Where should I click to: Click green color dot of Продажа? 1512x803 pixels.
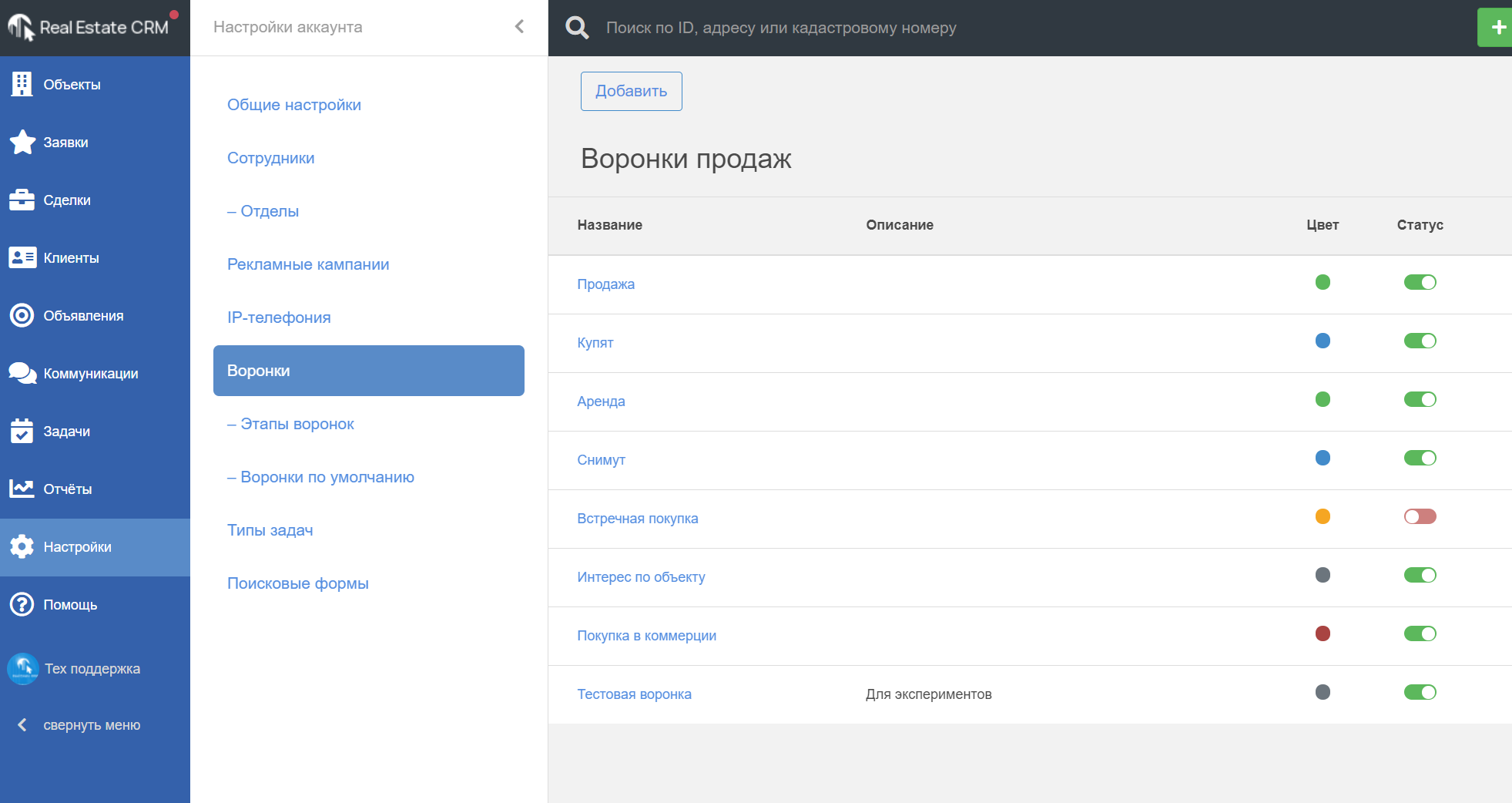pyautogui.click(x=1323, y=282)
